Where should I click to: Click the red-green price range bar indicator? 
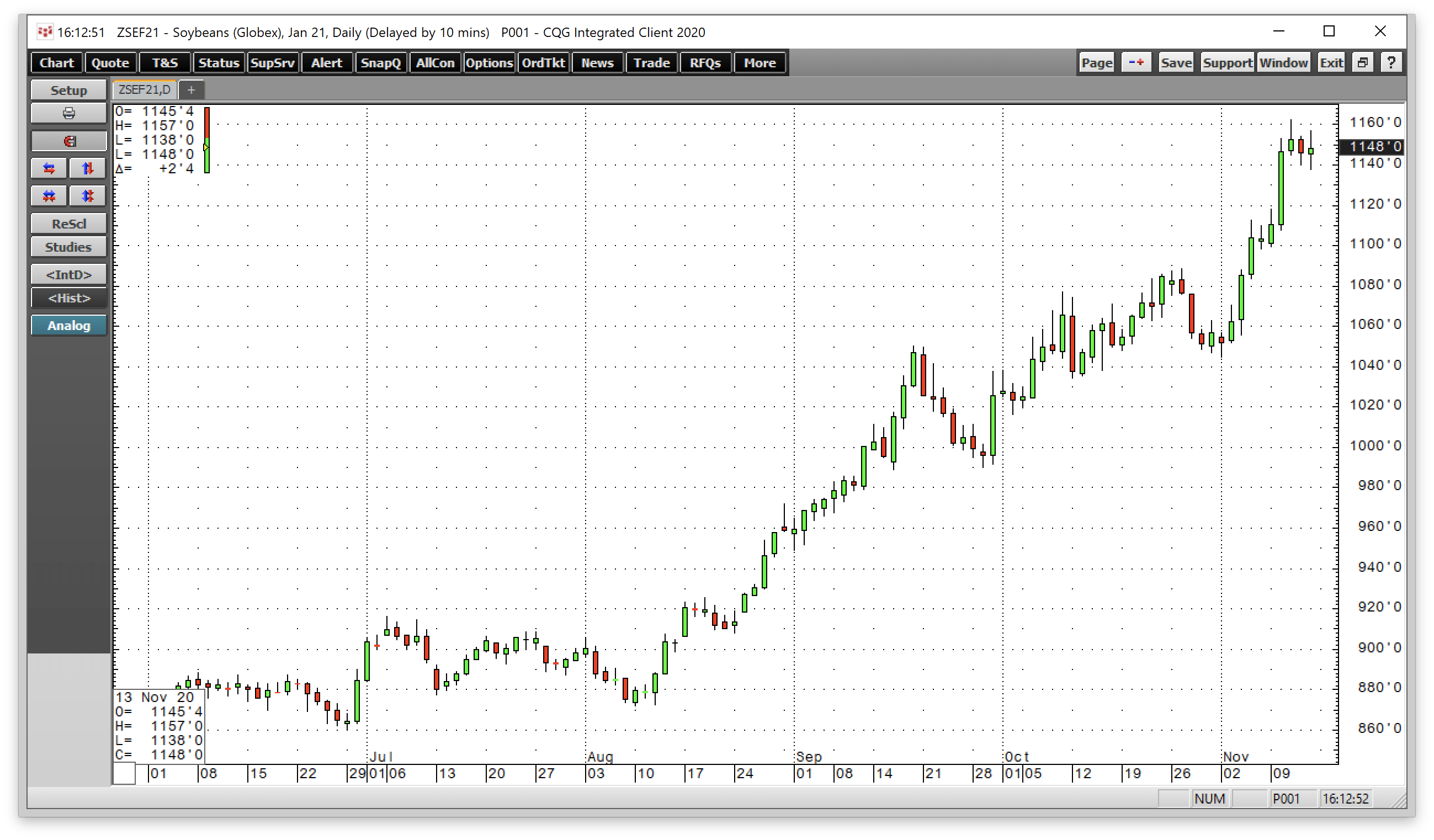(207, 140)
